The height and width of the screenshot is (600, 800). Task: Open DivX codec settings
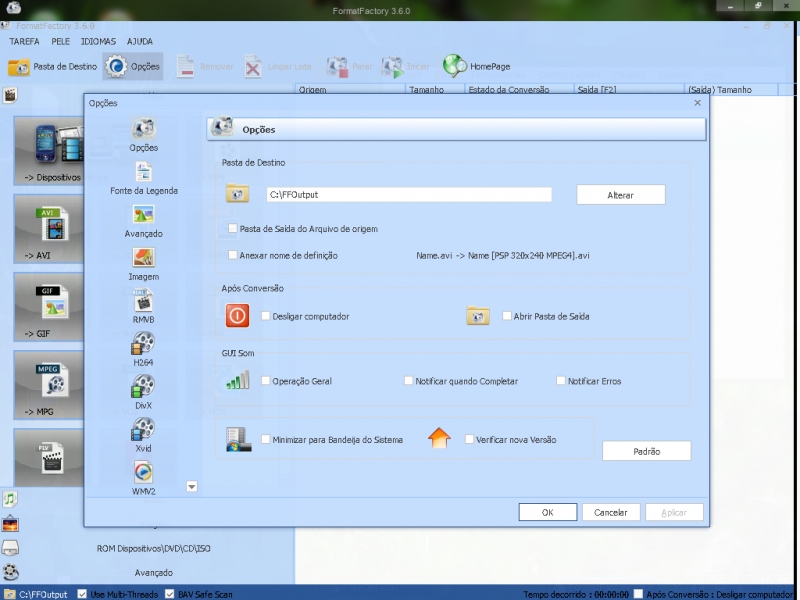pyautogui.click(x=143, y=392)
